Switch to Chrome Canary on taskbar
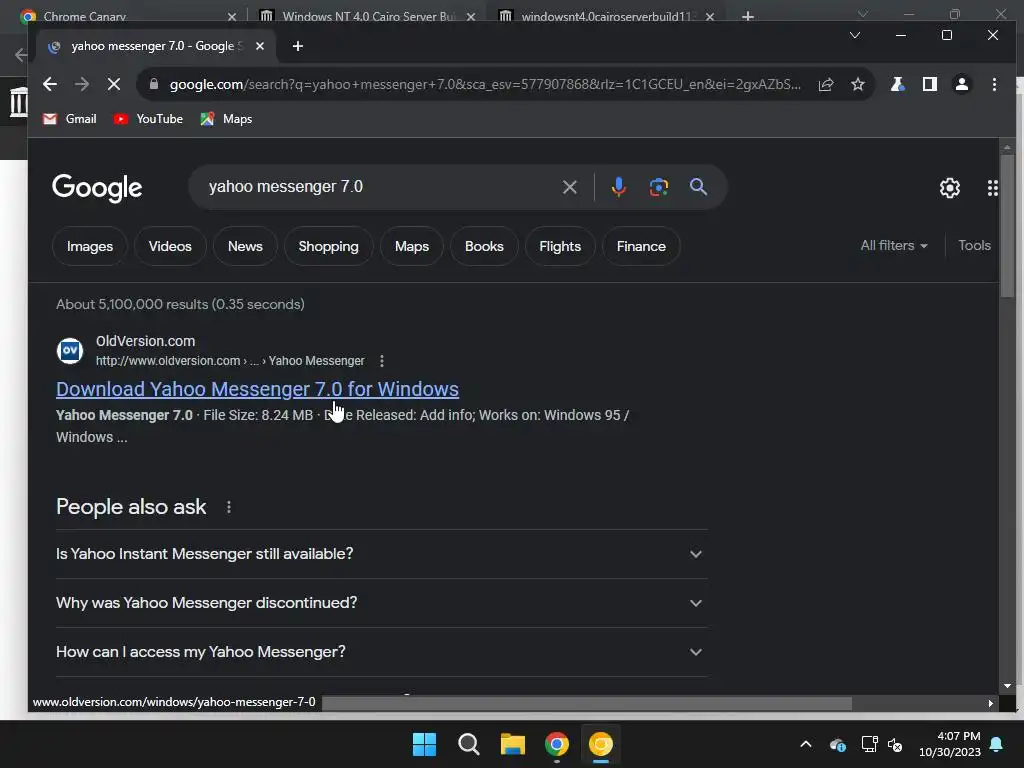Image resolution: width=1024 pixels, height=768 pixels. tap(601, 744)
